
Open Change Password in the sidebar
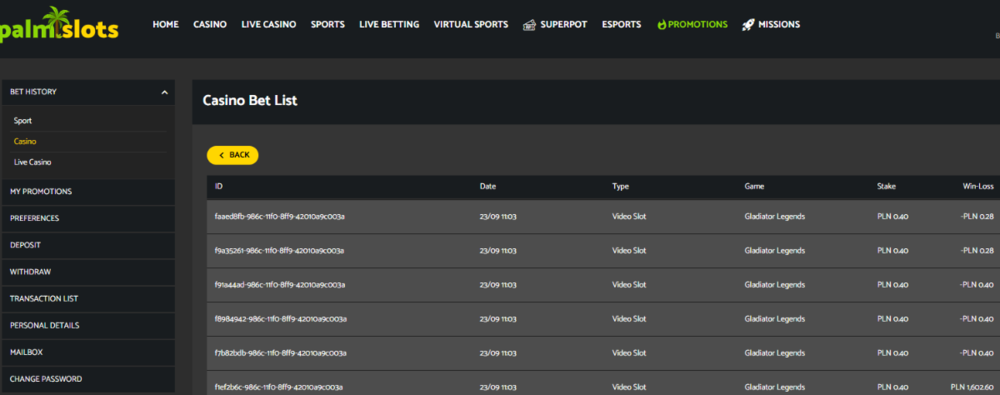coord(88,379)
